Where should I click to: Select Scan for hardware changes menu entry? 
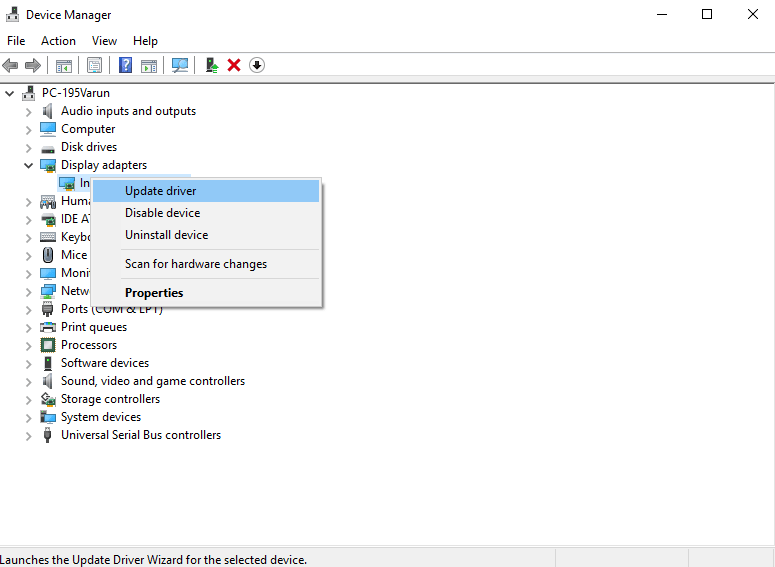pyautogui.click(x=206, y=264)
